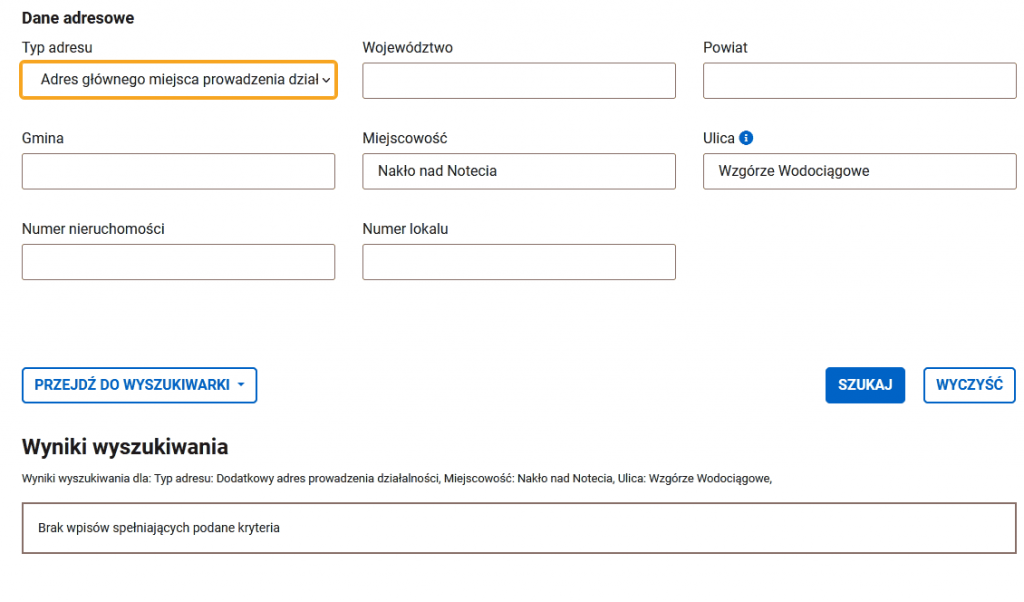Focus the Województwo input field
Image resolution: width=1024 pixels, height=602 pixels.
pyautogui.click(x=519, y=81)
